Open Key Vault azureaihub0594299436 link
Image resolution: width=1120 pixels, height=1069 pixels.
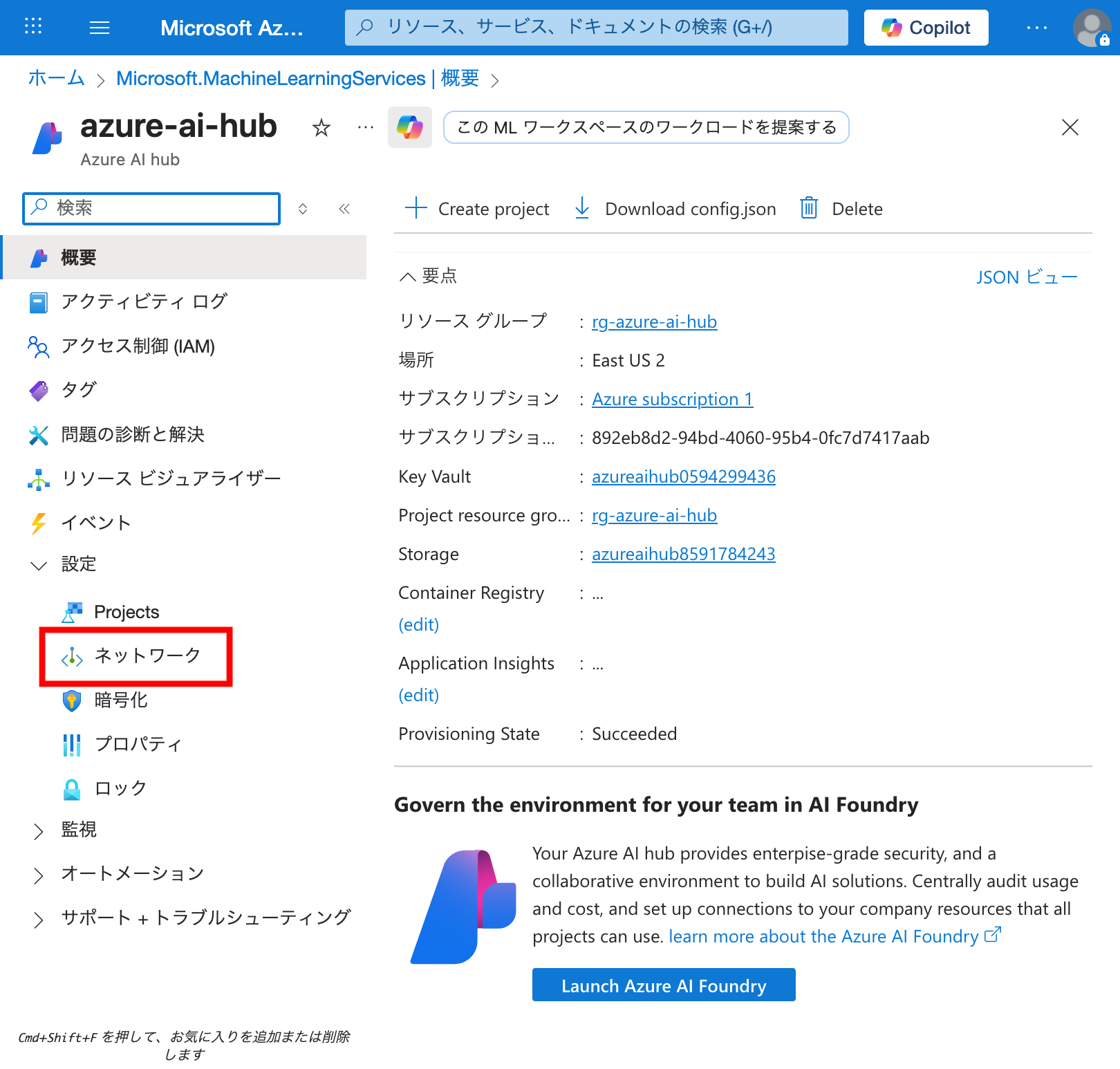[x=684, y=476]
